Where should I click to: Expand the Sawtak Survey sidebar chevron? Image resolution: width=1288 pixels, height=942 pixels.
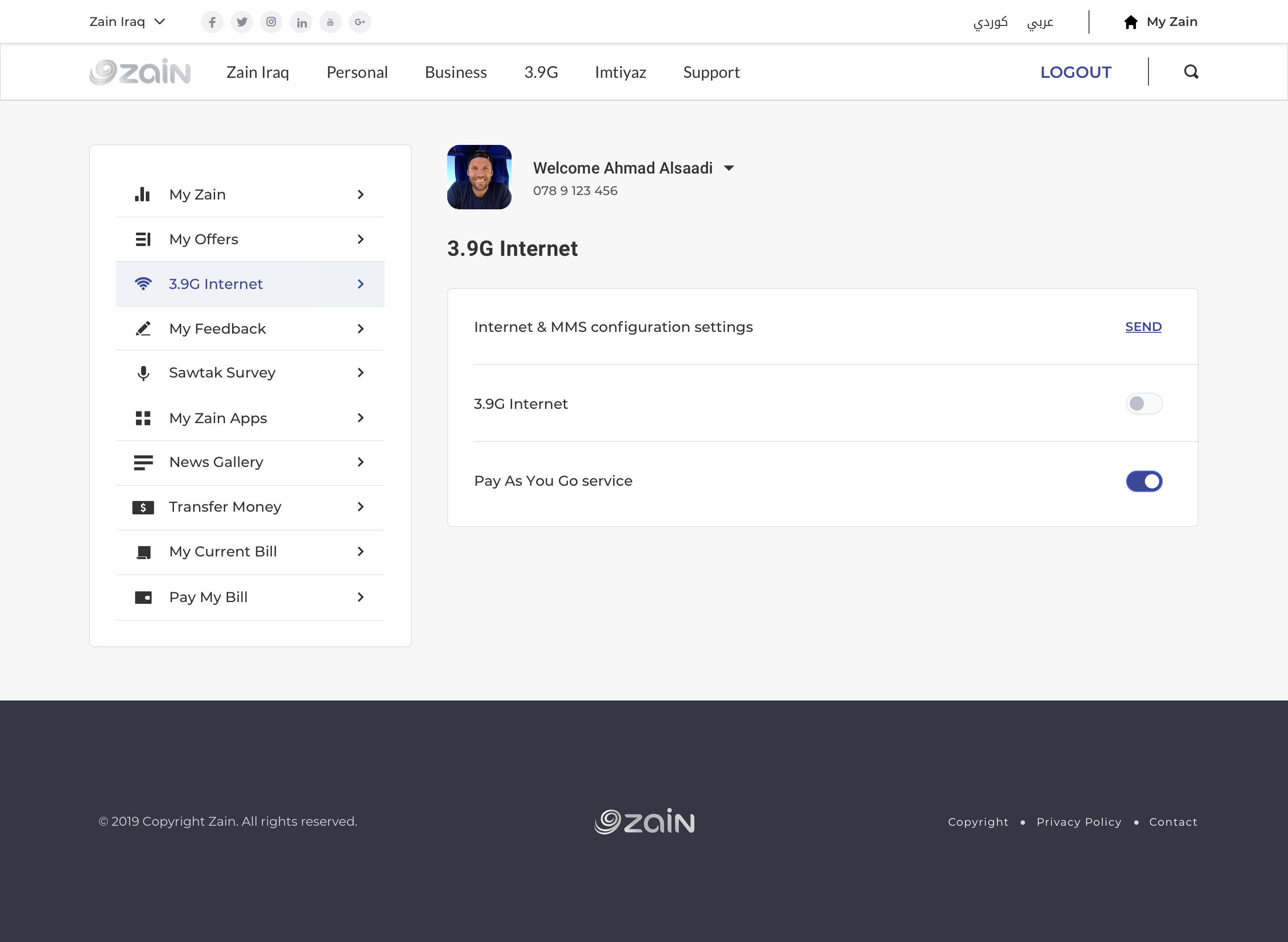pos(360,372)
